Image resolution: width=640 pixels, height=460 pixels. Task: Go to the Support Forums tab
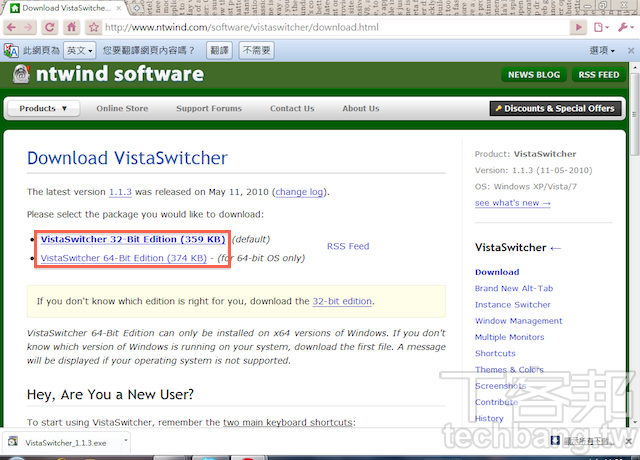209,108
